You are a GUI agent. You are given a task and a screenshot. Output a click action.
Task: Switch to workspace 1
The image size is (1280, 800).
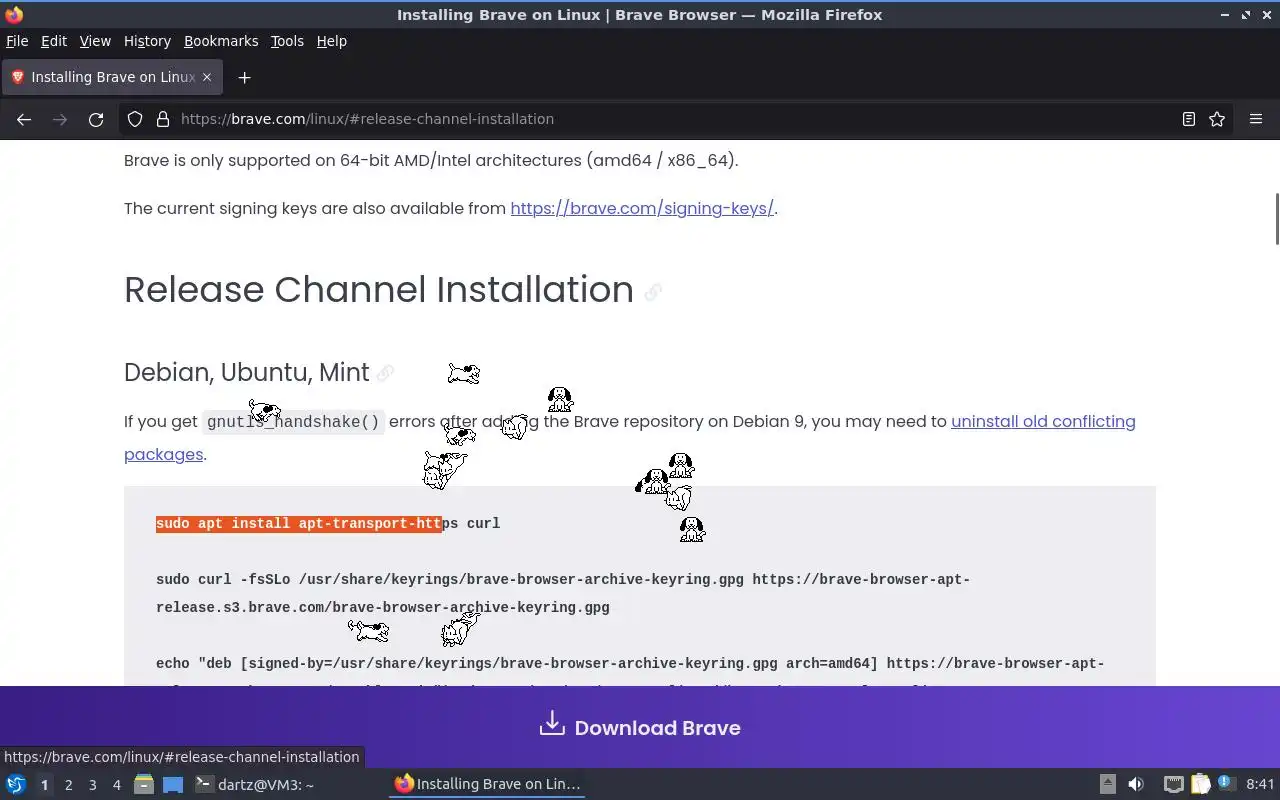44,785
